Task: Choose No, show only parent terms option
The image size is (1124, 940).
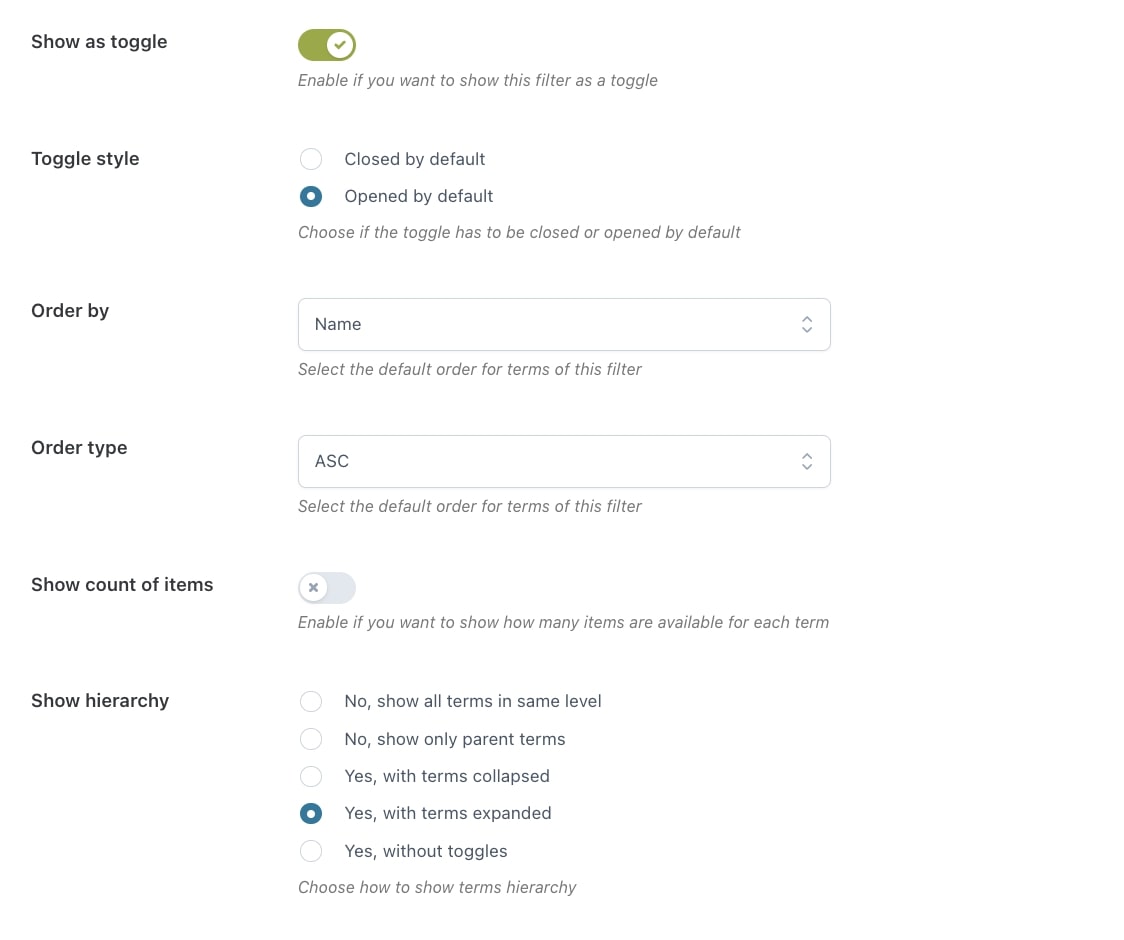Action: (x=311, y=739)
